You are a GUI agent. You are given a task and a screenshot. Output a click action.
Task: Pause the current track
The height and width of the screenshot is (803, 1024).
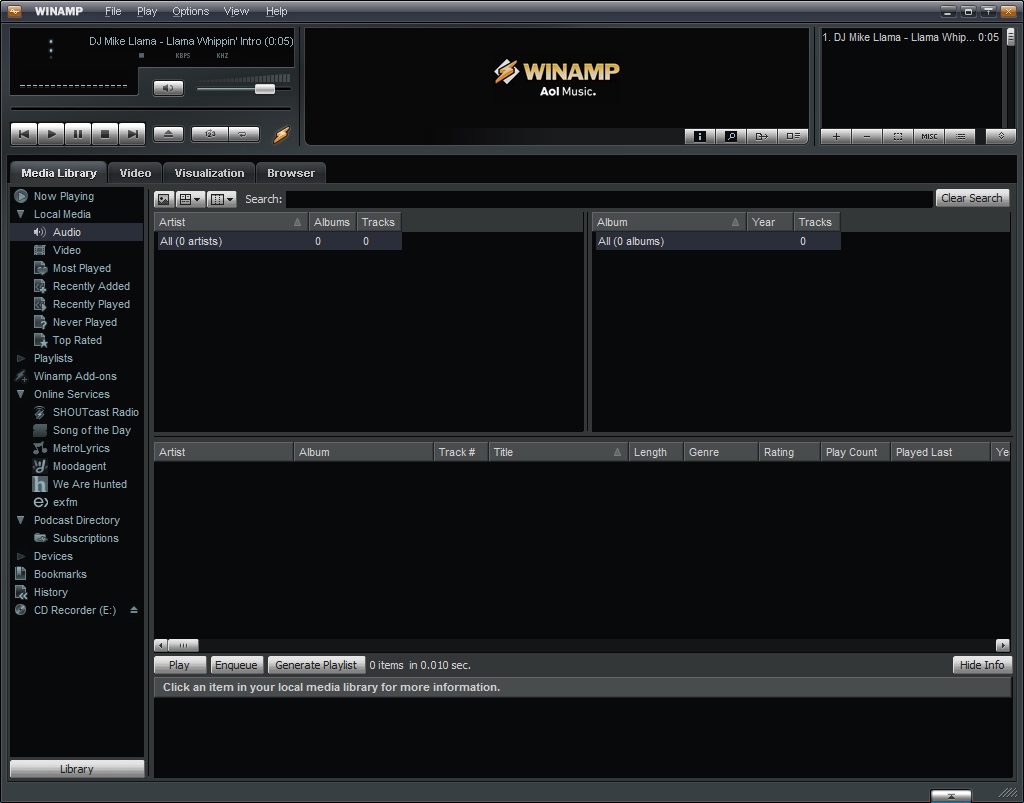(78, 134)
